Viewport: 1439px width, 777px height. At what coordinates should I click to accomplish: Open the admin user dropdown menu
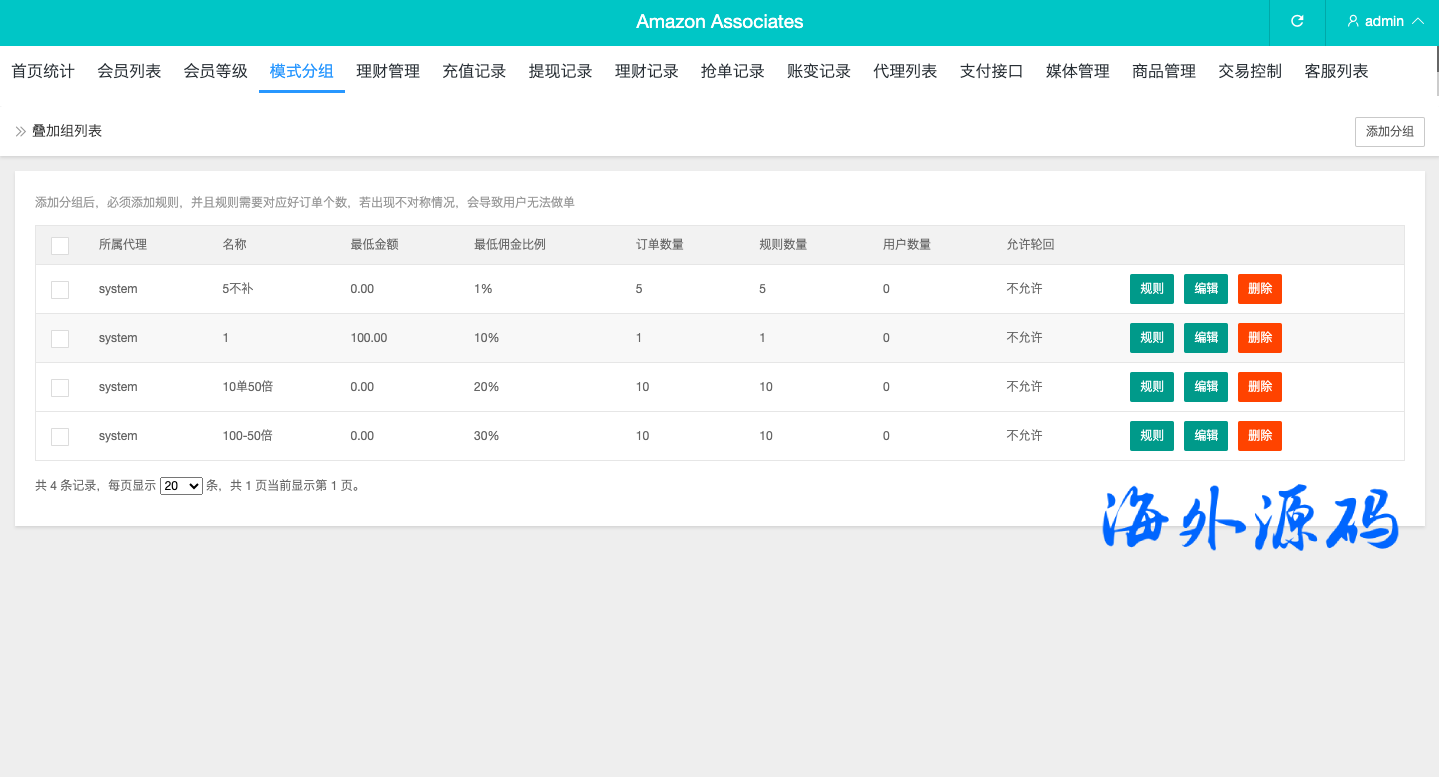coord(1385,21)
